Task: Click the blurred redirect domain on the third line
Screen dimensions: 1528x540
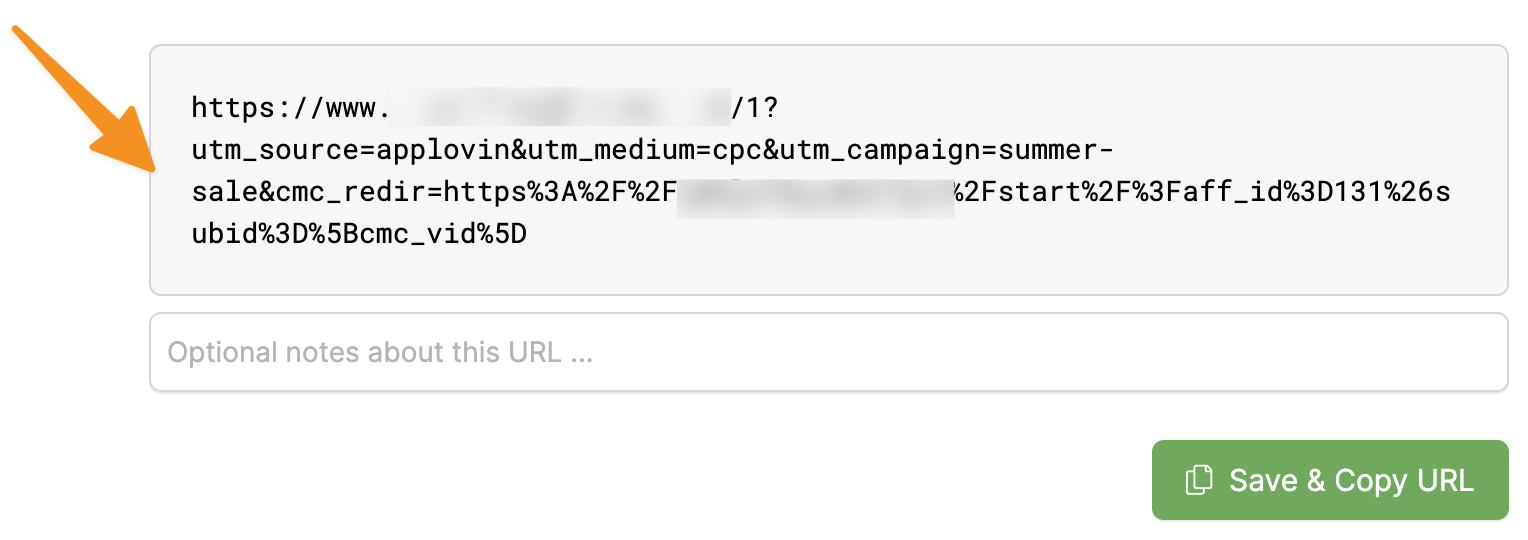Action: pos(815,193)
